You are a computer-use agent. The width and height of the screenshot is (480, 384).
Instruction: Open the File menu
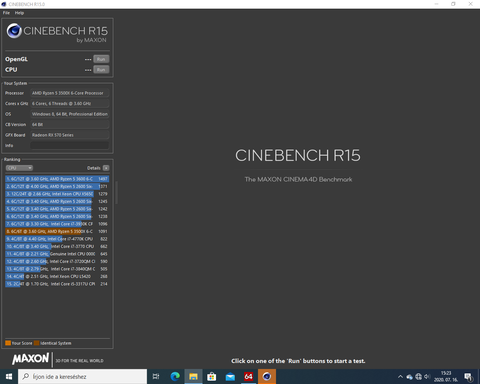tap(6, 13)
